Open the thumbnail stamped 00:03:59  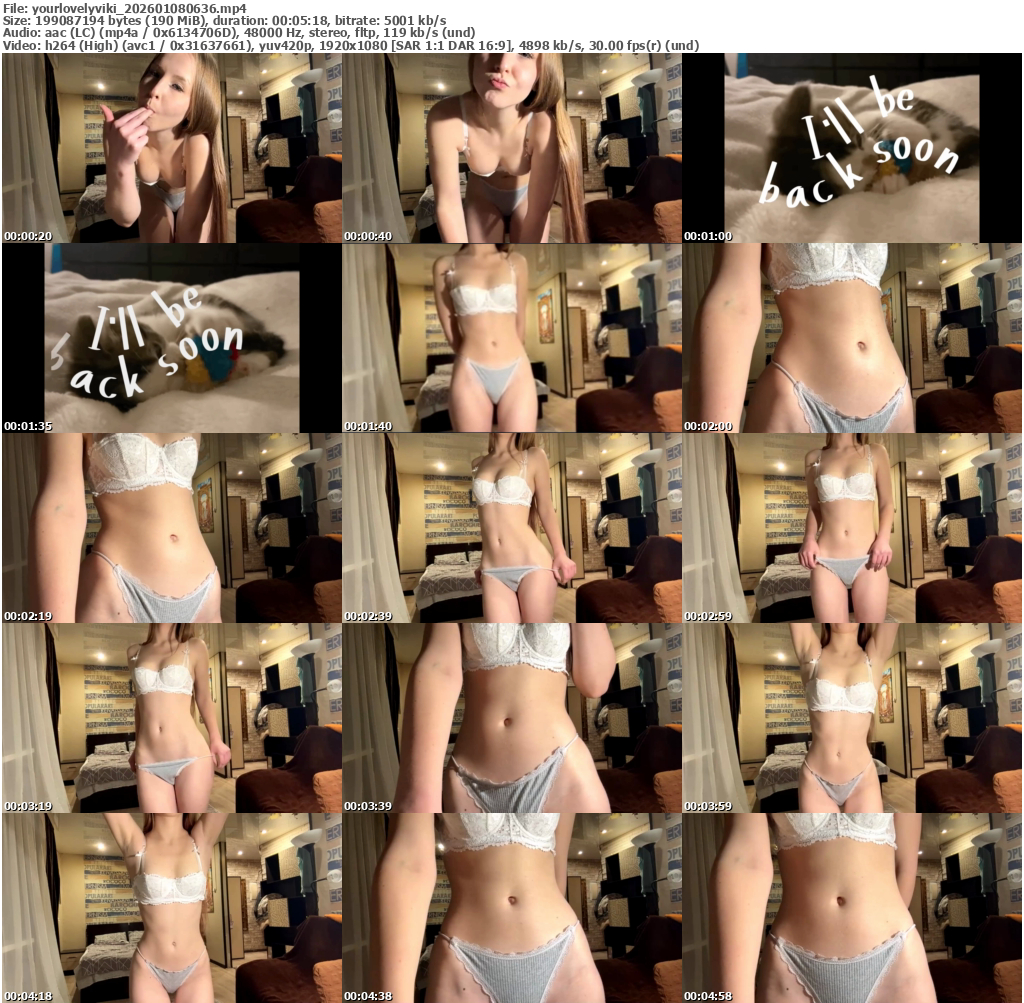tap(852, 718)
